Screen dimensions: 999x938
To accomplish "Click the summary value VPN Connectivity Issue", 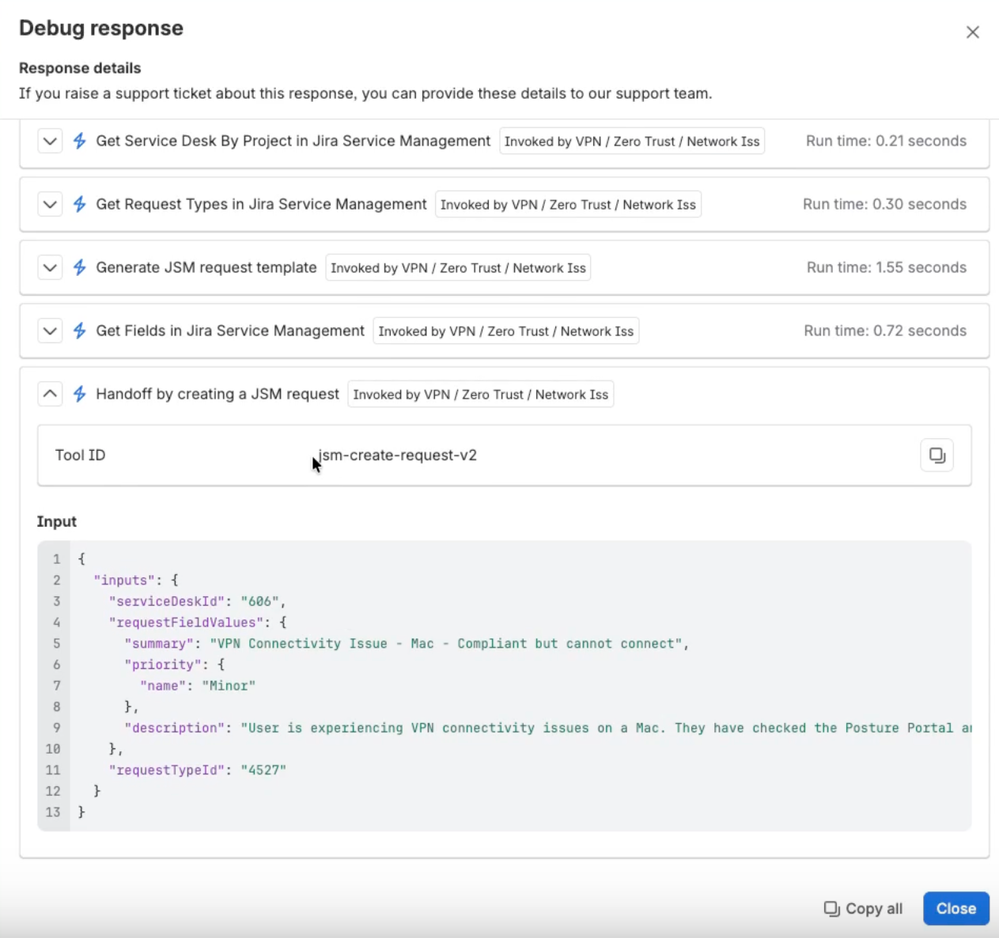I will click(446, 643).
